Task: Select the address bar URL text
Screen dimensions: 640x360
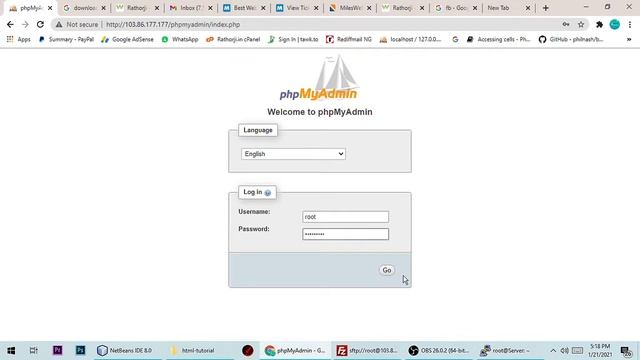Action: click(173, 24)
